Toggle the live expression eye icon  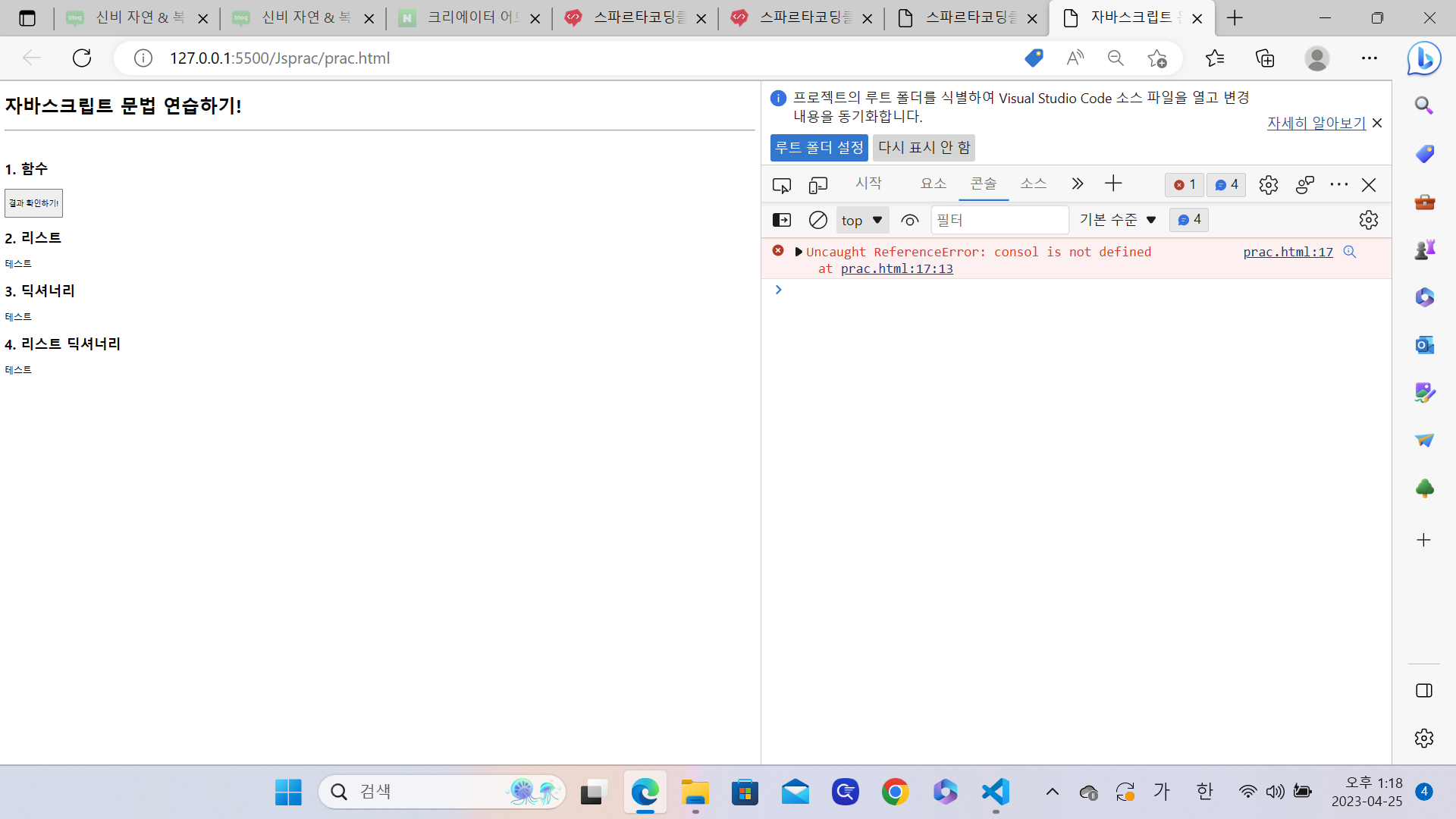point(910,220)
